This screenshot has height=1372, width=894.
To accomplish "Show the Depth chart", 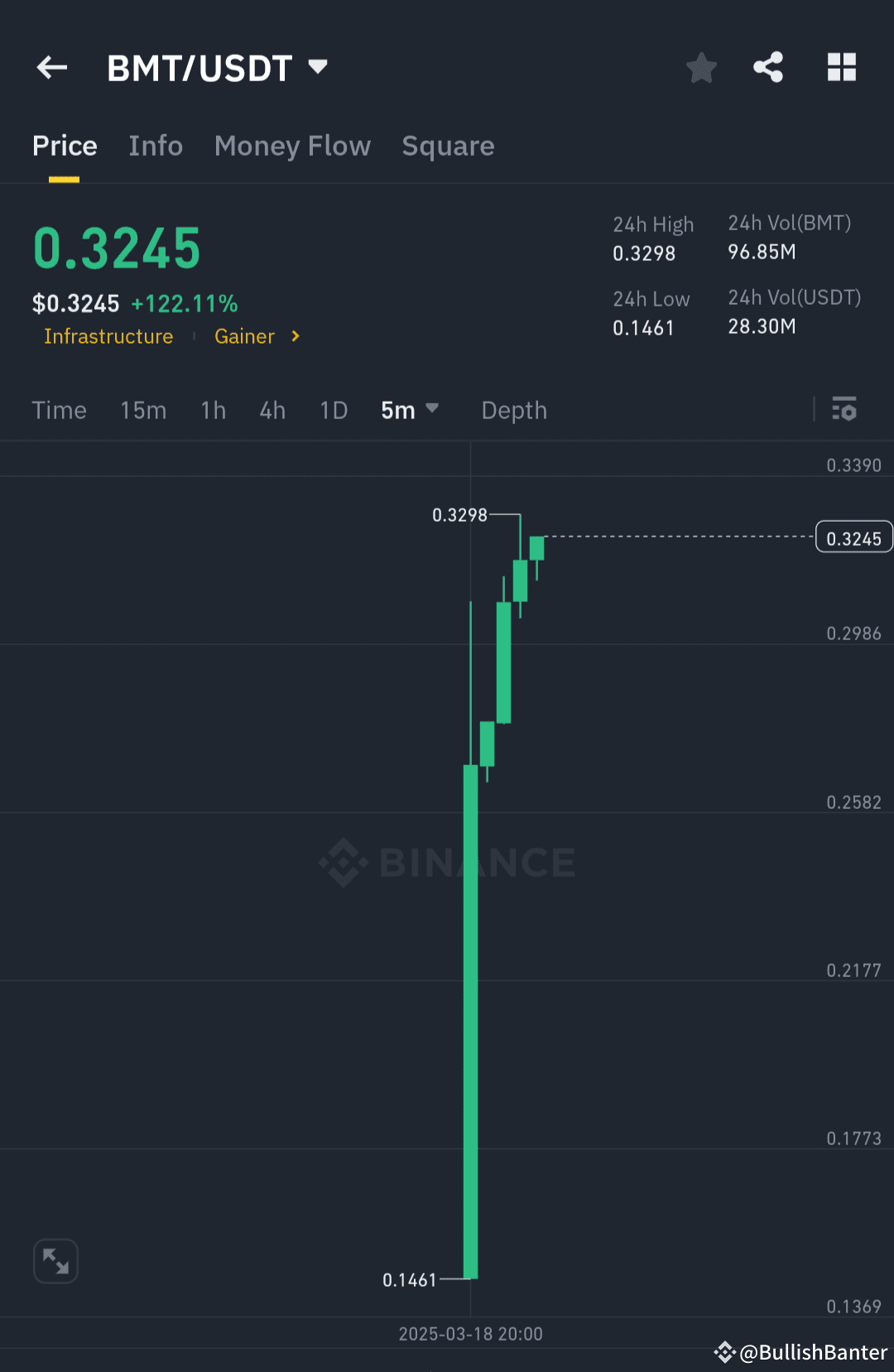I will click(514, 411).
